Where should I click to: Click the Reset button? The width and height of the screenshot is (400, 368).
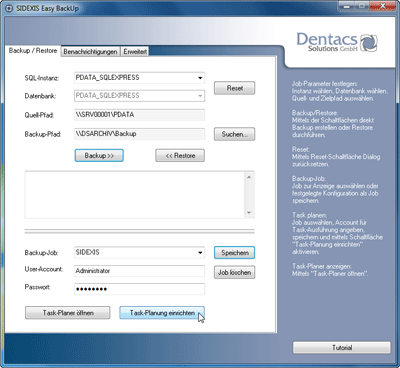pyautogui.click(x=234, y=88)
